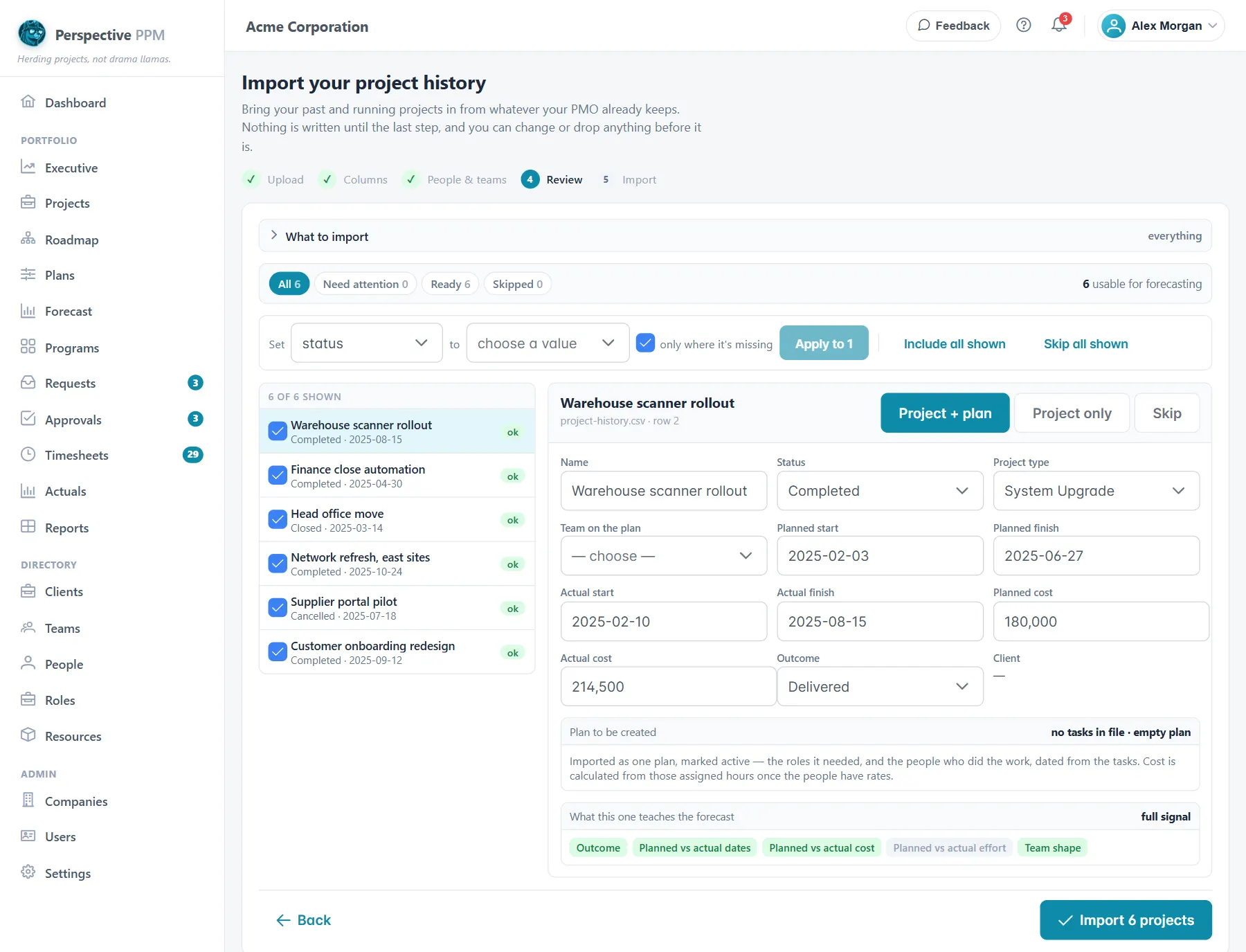Open the Timesheets clock icon

coord(28,454)
